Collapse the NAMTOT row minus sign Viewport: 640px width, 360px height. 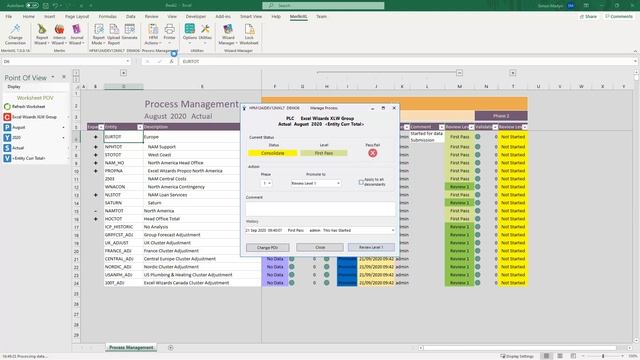coord(96,211)
